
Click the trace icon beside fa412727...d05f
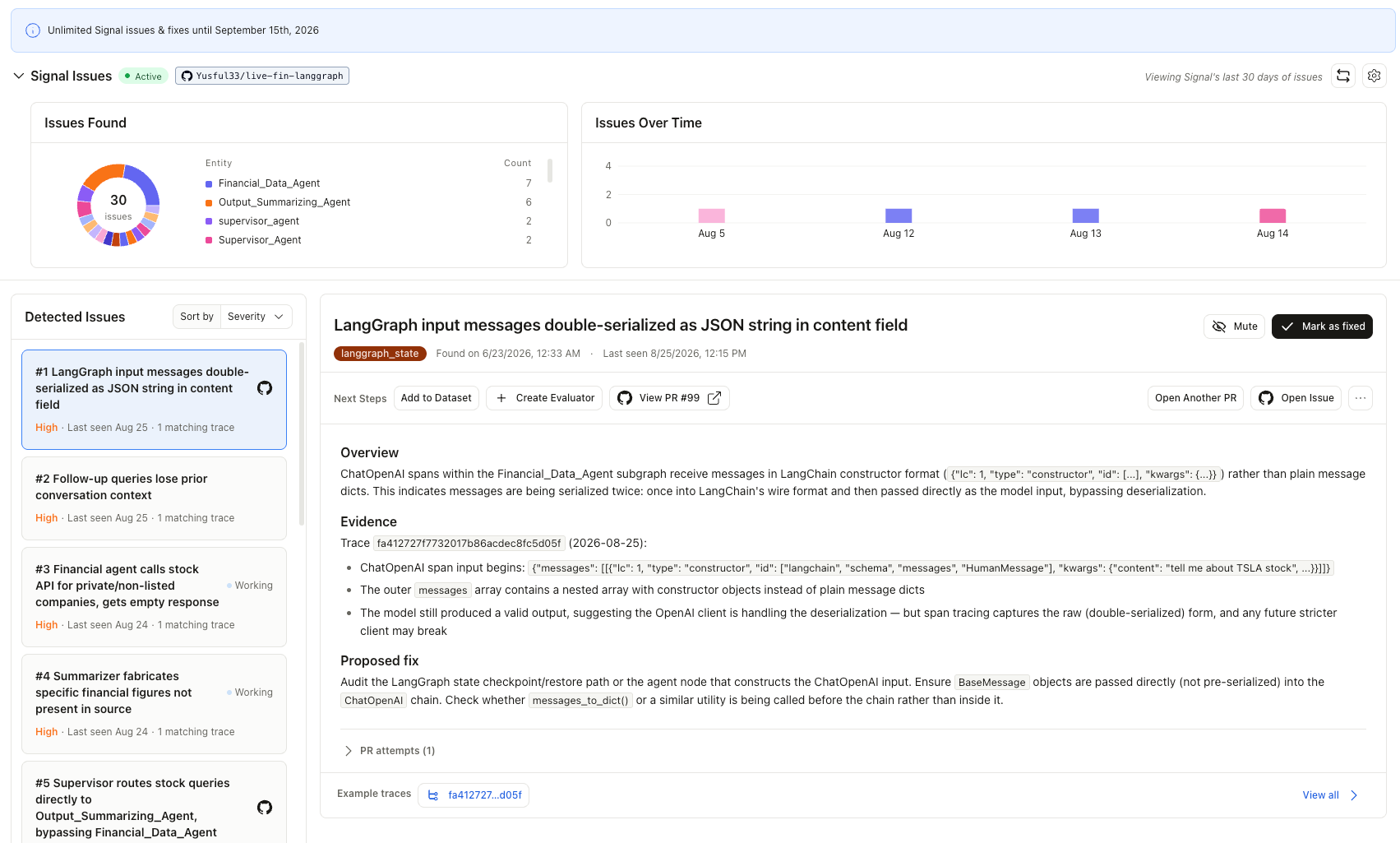[433, 795]
